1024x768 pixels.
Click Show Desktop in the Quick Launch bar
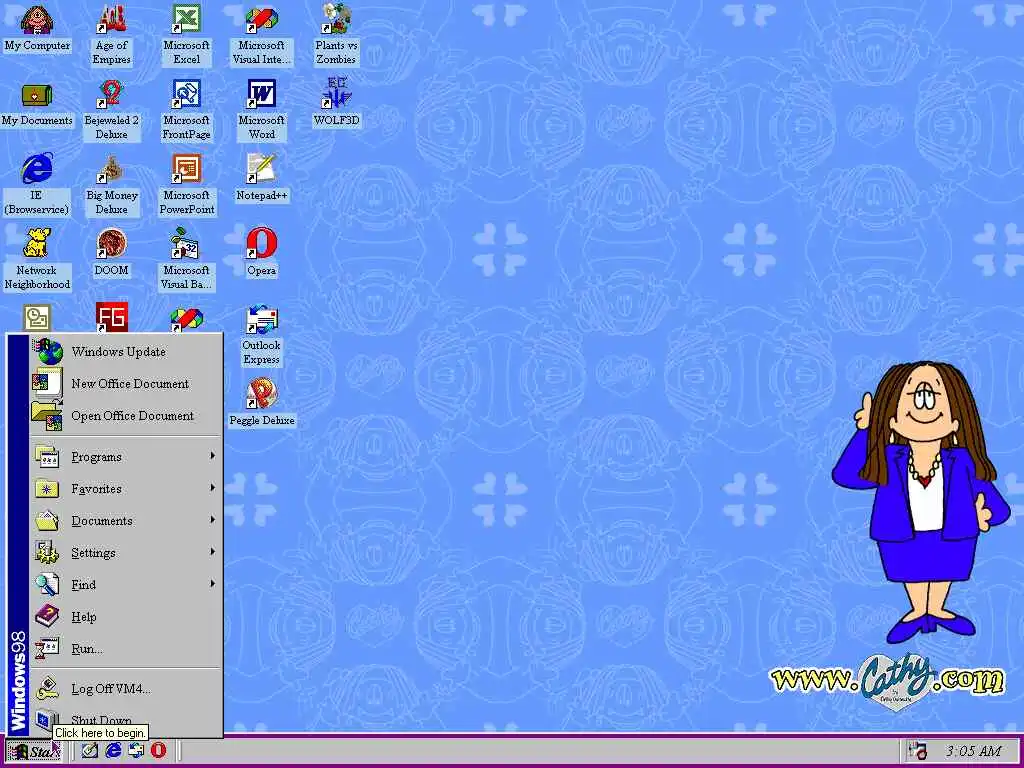coord(89,750)
